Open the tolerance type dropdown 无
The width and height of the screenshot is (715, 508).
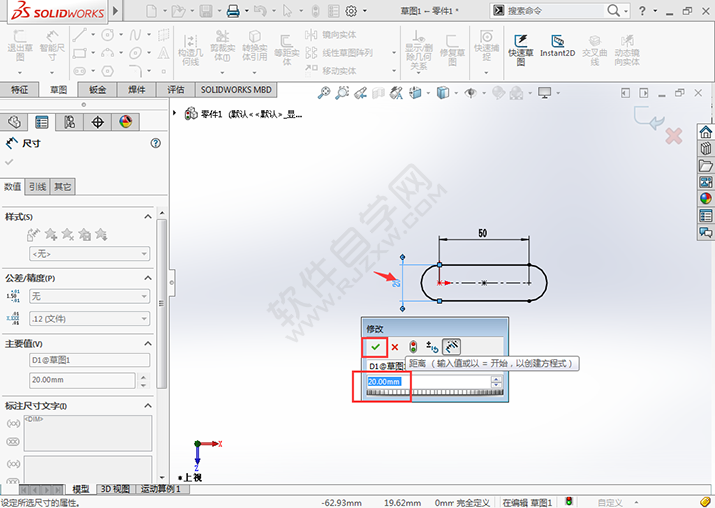[89, 296]
